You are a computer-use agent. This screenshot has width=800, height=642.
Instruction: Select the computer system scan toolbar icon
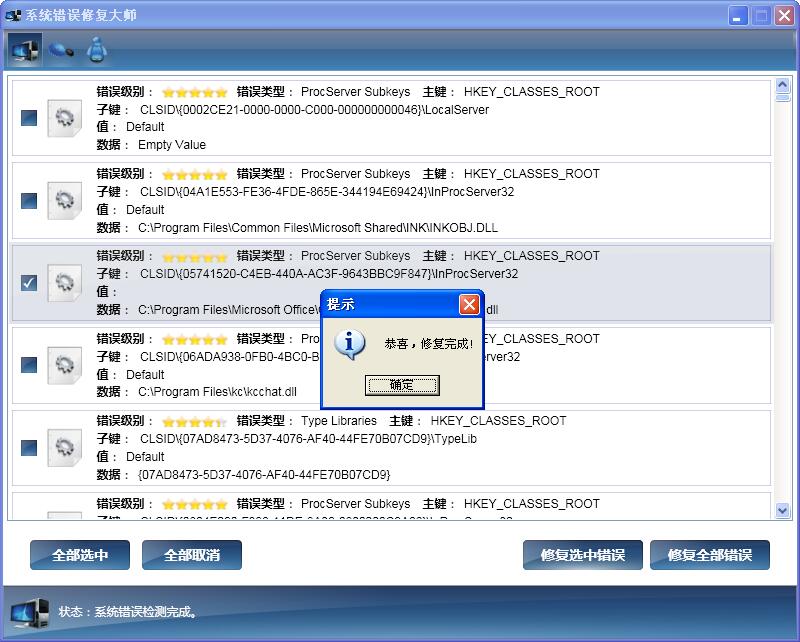click(24, 50)
